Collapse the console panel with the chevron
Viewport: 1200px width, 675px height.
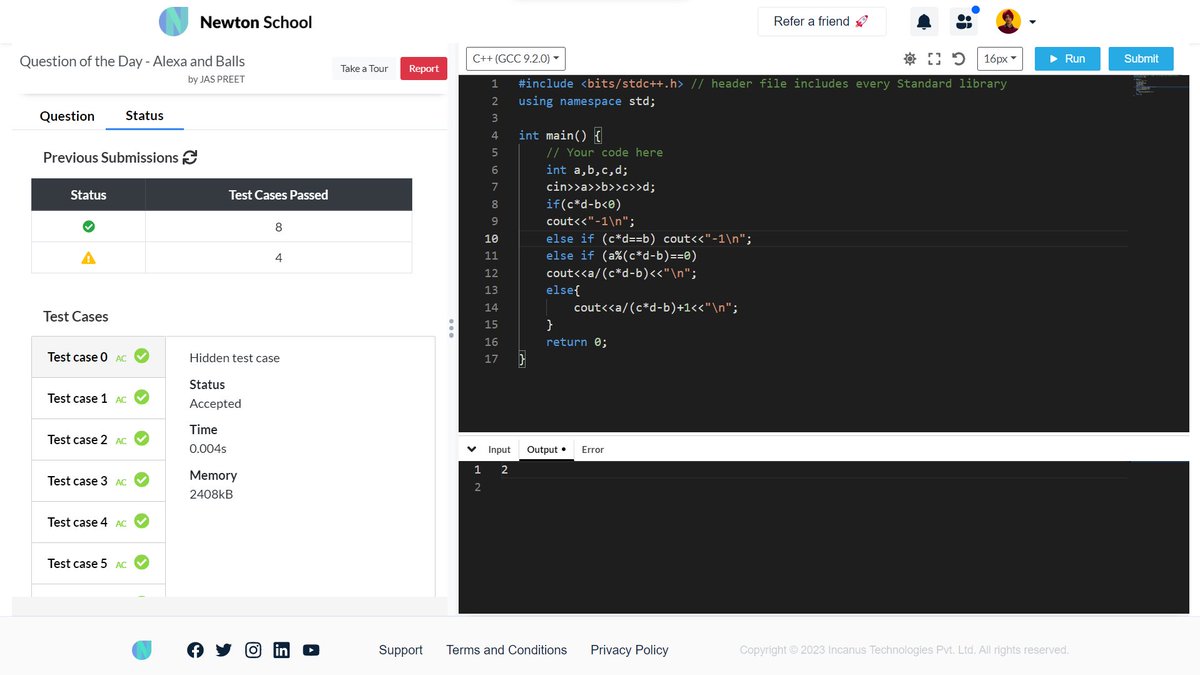tap(471, 449)
